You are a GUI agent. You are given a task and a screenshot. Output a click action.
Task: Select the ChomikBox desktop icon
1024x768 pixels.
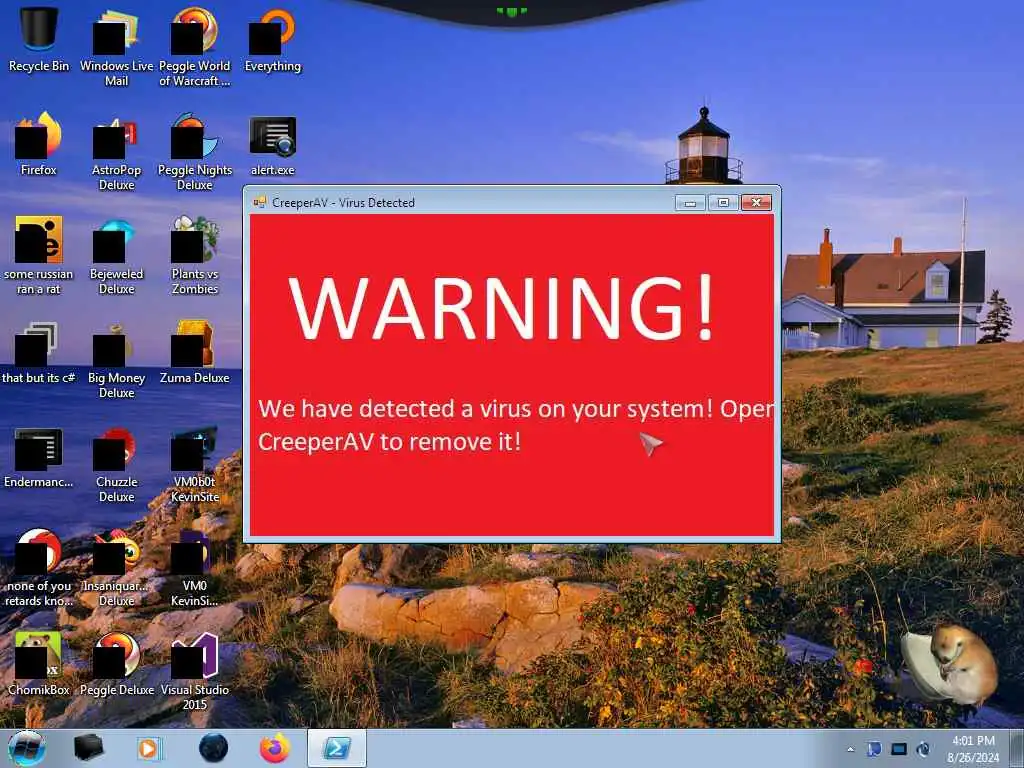(x=39, y=664)
